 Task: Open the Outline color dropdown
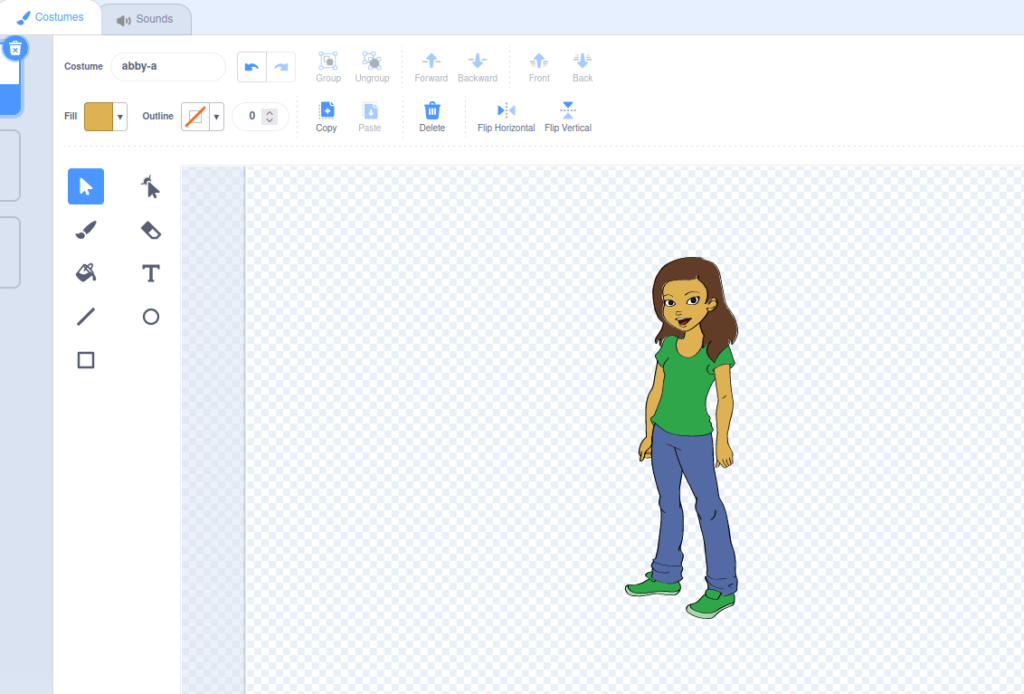217,117
